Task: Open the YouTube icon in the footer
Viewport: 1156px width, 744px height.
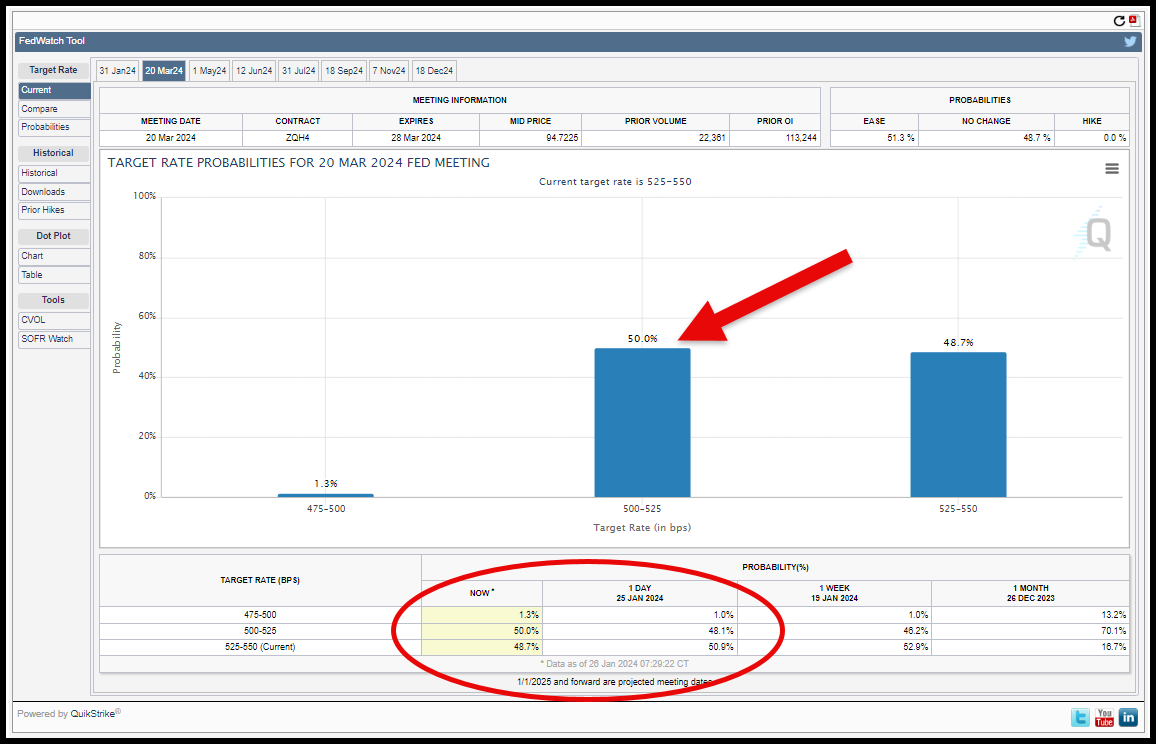Action: (1104, 717)
